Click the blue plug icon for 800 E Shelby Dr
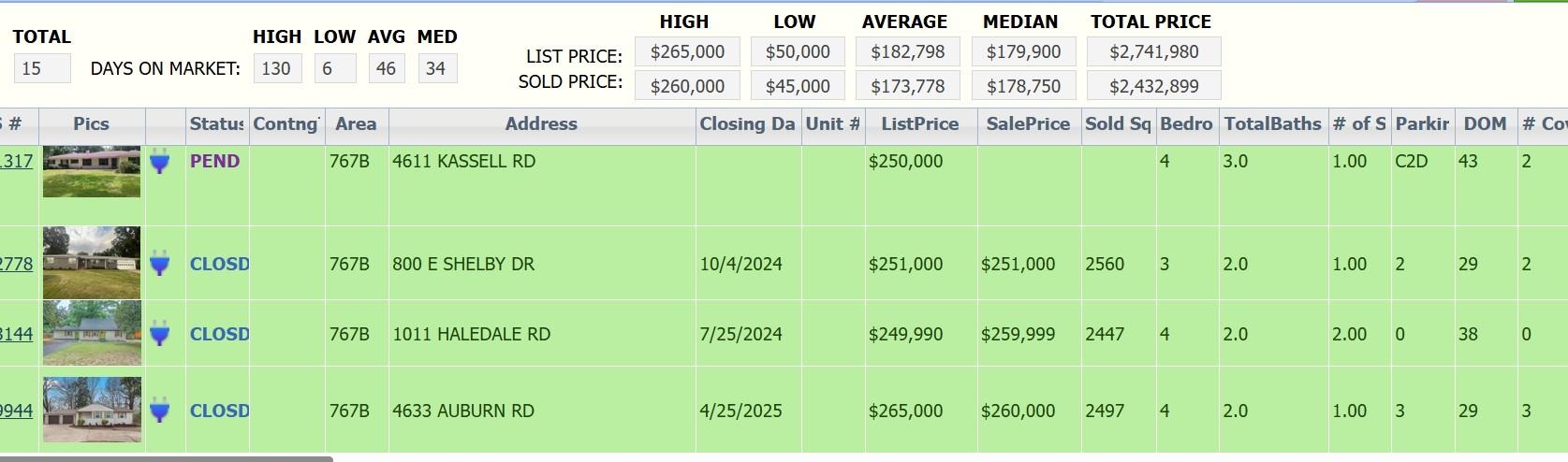Viewport: 1568px width, 462px height. 160,264
